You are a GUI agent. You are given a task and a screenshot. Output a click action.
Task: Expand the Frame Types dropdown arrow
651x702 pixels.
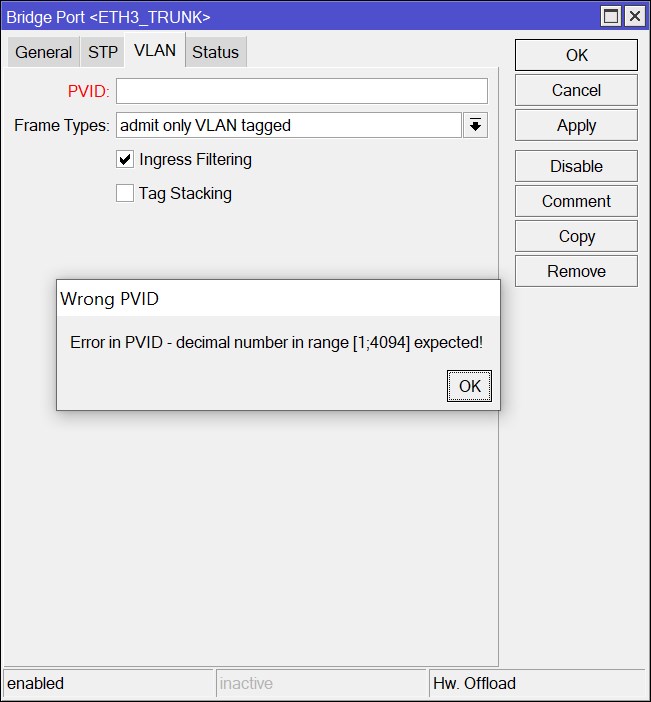click(475, 125)
